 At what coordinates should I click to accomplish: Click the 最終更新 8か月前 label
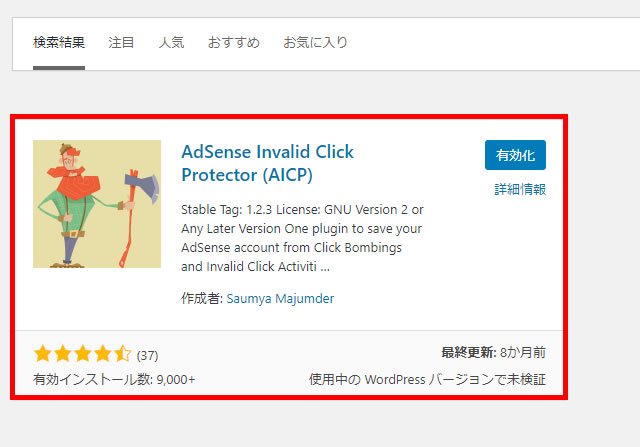coord(493,352)
